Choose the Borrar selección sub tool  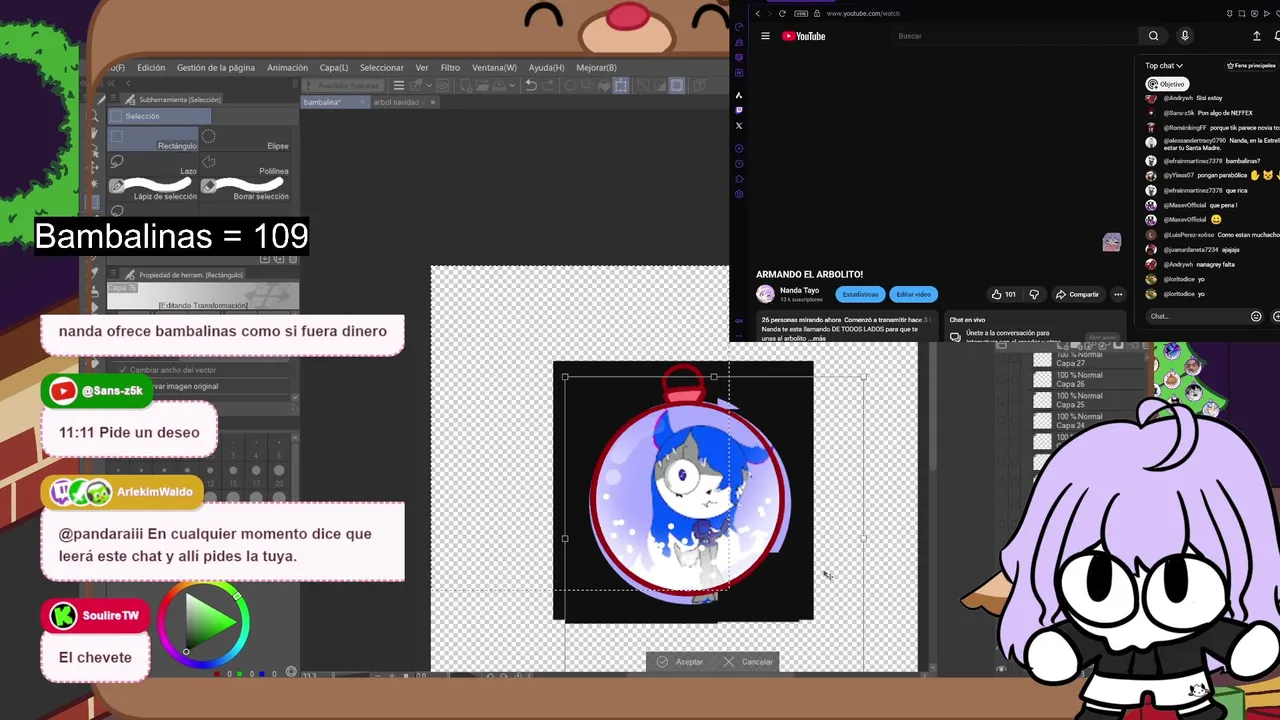click(246, 190)
